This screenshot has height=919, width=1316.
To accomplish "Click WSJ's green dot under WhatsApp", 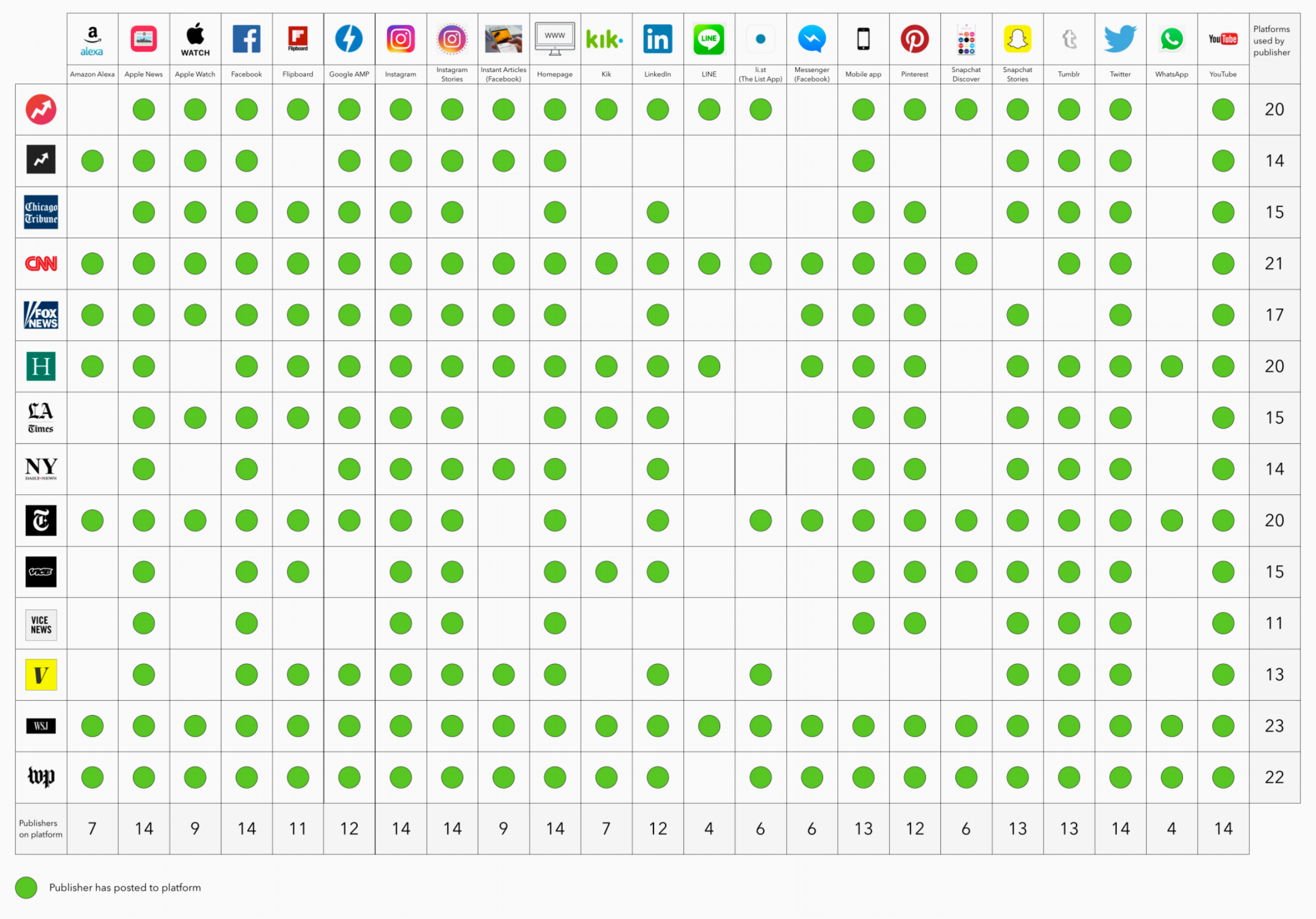I will (x=1171, y=726).
